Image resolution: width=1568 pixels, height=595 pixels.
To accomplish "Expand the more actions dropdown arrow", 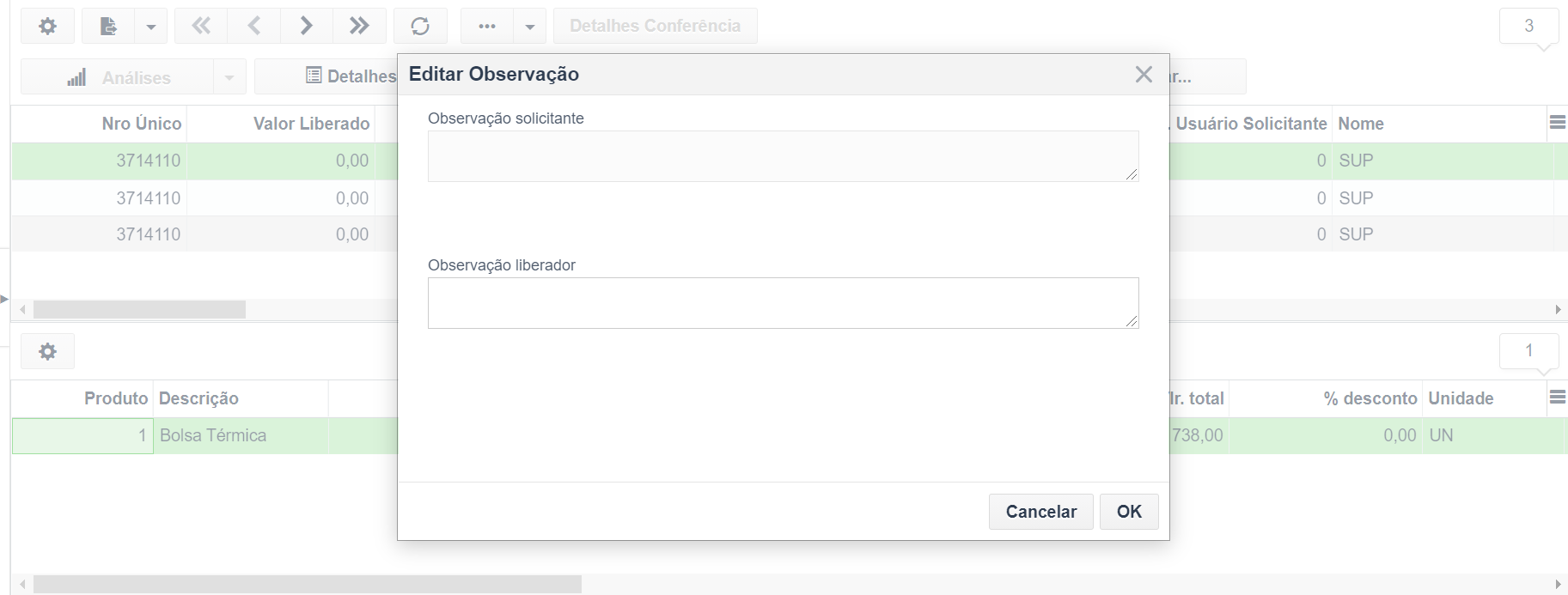I will click(530, 27).
